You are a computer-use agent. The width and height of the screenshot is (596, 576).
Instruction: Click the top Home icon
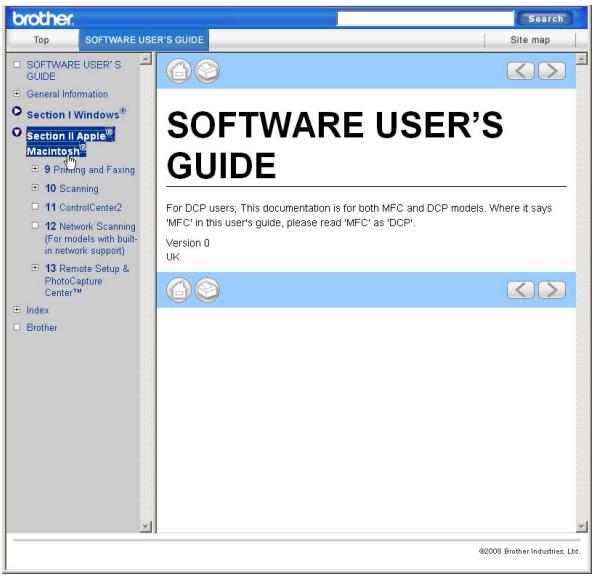pos(179,71)
